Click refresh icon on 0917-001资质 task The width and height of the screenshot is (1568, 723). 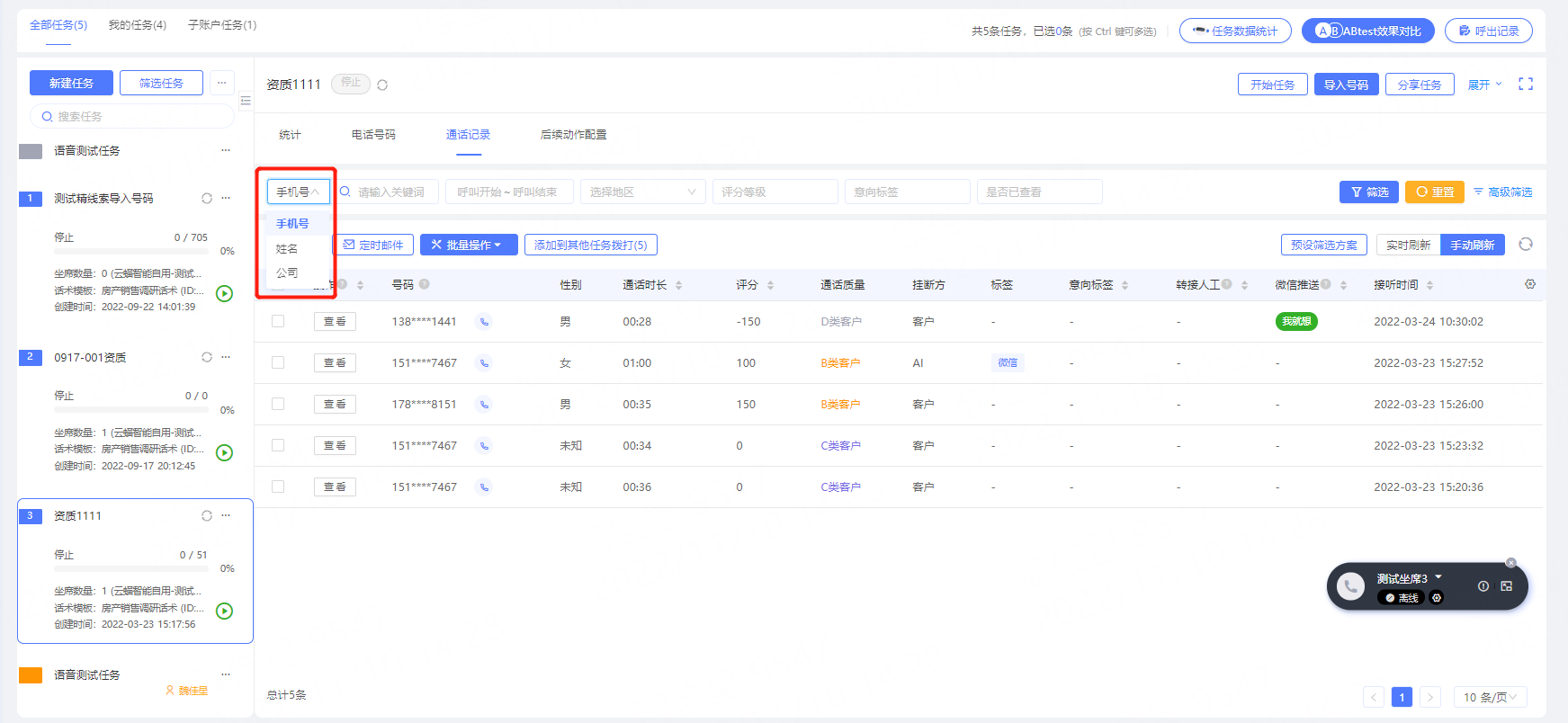pyautogui.click(x=207, y=357)
